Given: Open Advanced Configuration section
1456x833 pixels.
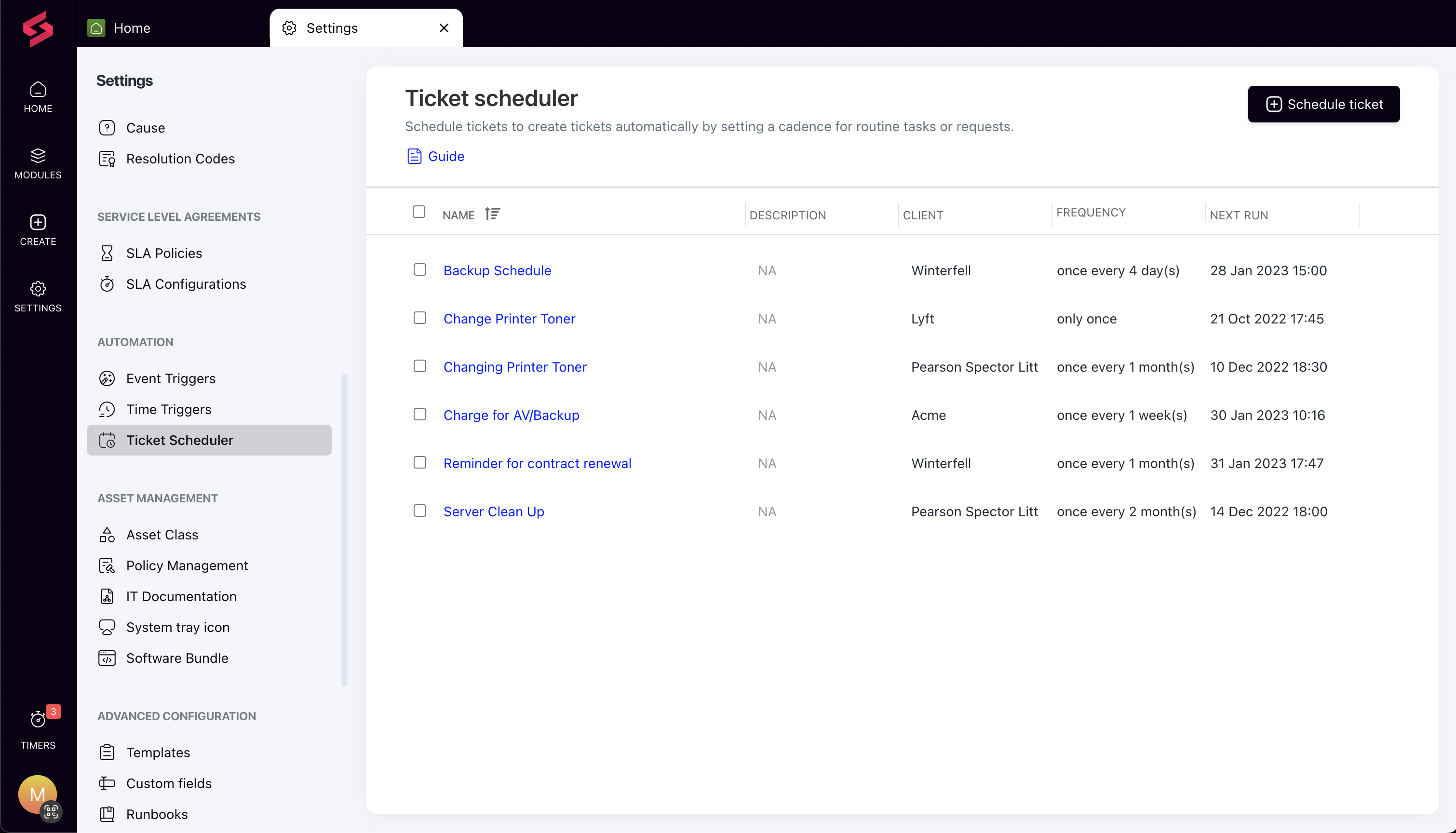Looking at the screenshot, I should [176, 716].
